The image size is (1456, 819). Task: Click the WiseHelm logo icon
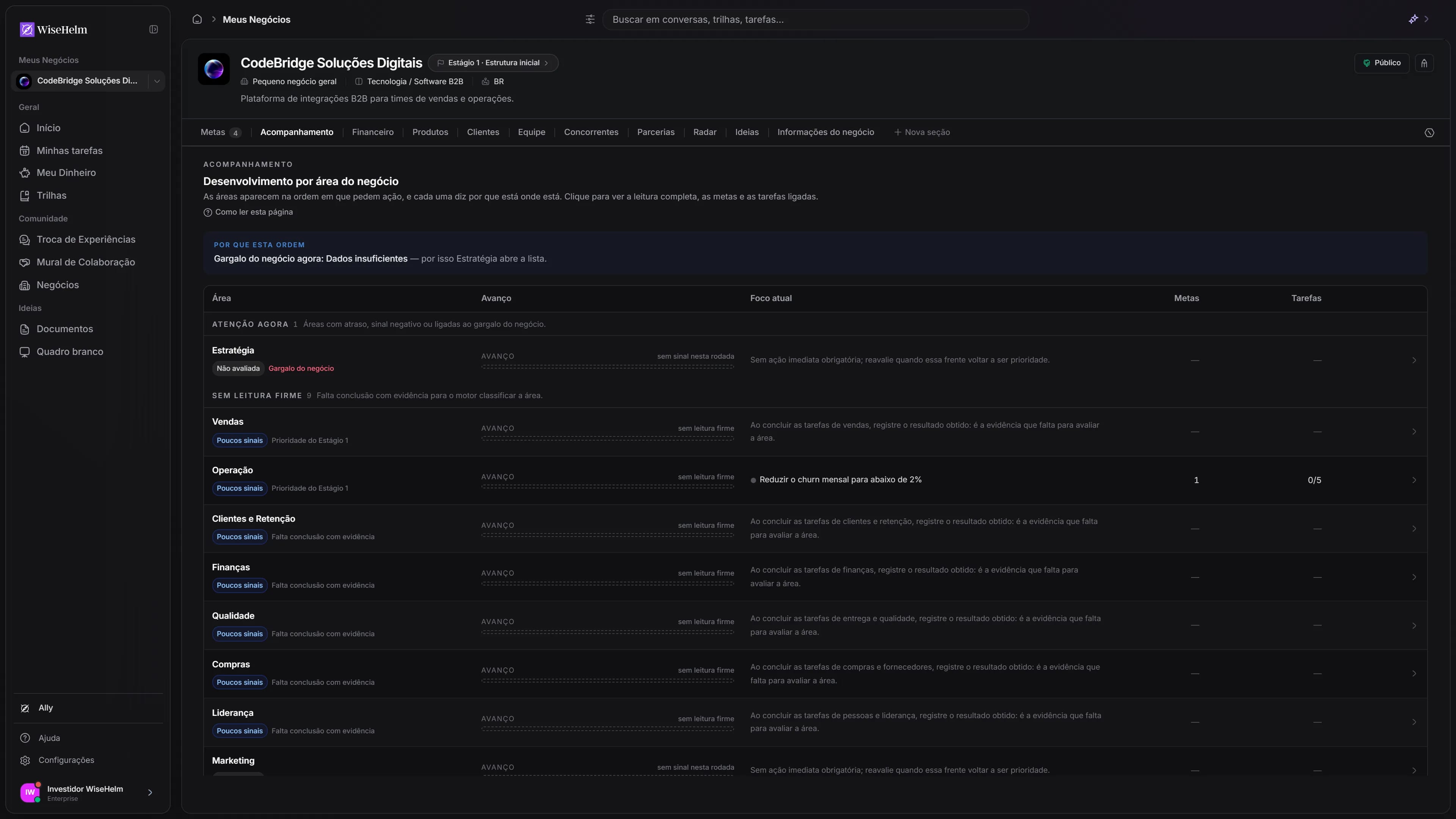(x=27, y=30)
